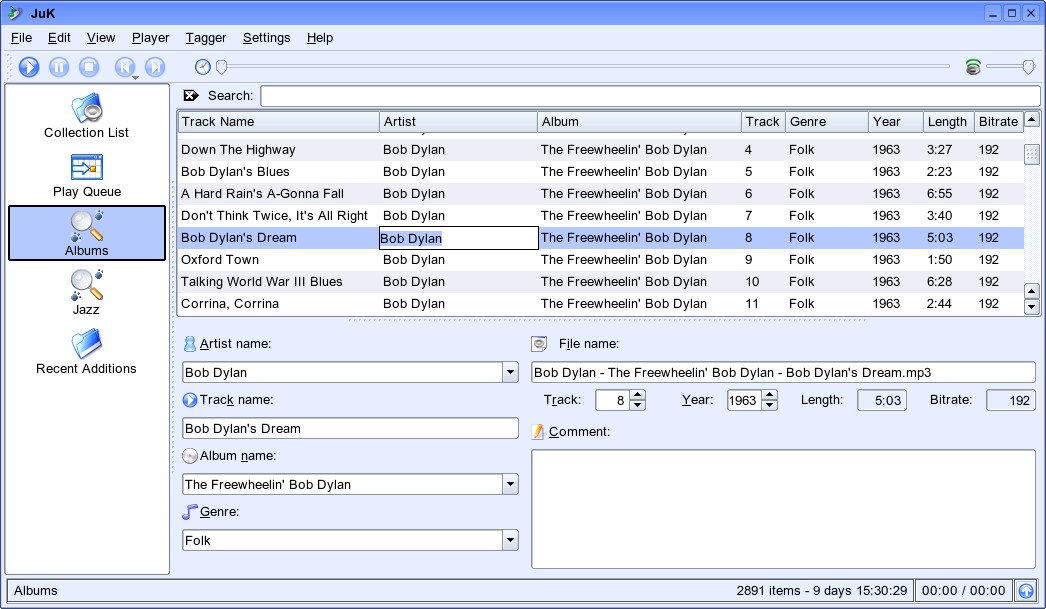Sort by the Genre column header
Viewport: 1046px width, 609px height.
827,121
